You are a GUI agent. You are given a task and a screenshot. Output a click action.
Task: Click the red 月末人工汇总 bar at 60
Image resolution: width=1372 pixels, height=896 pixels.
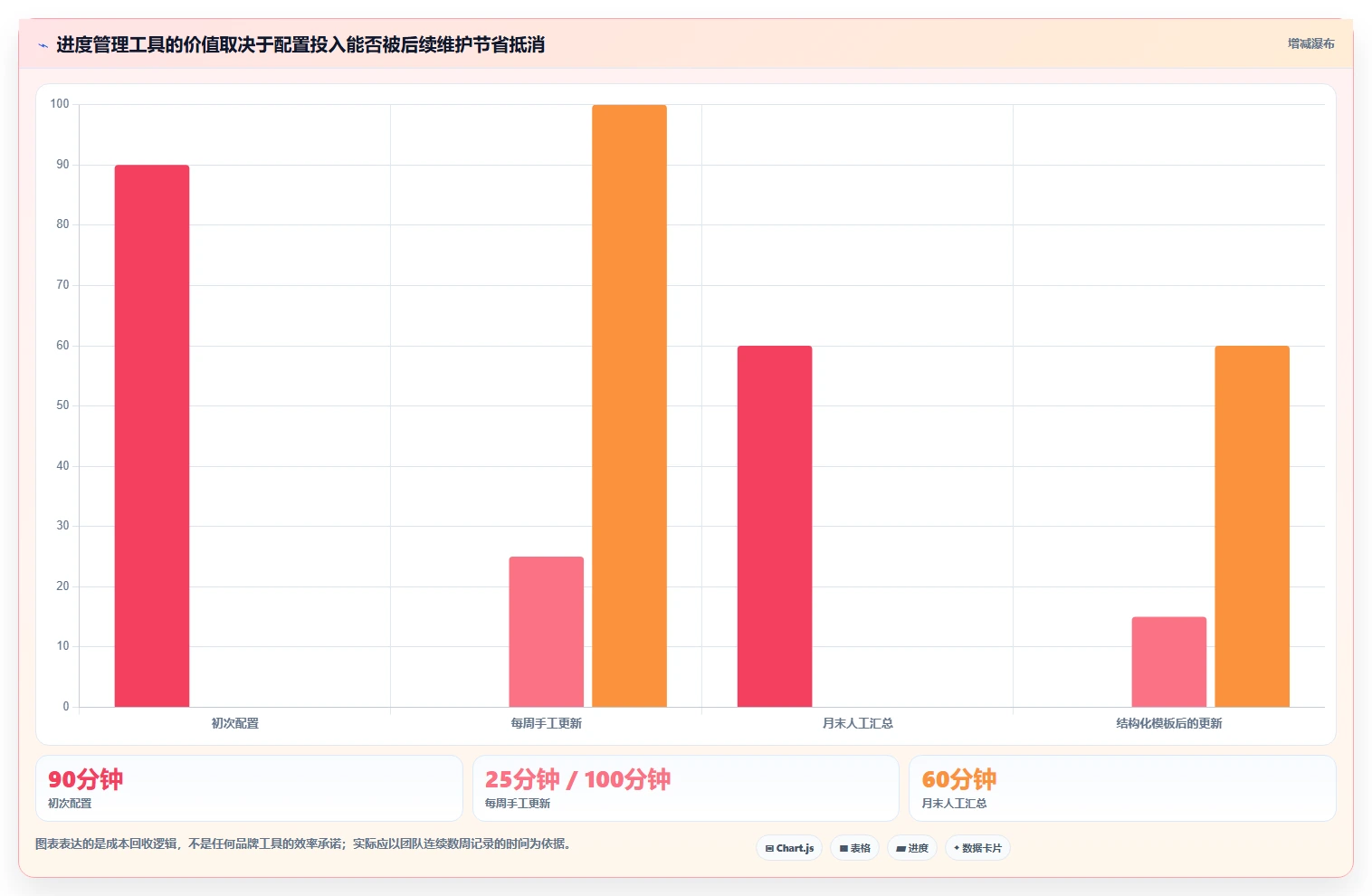pyautogui.click(x=775, y=526)
